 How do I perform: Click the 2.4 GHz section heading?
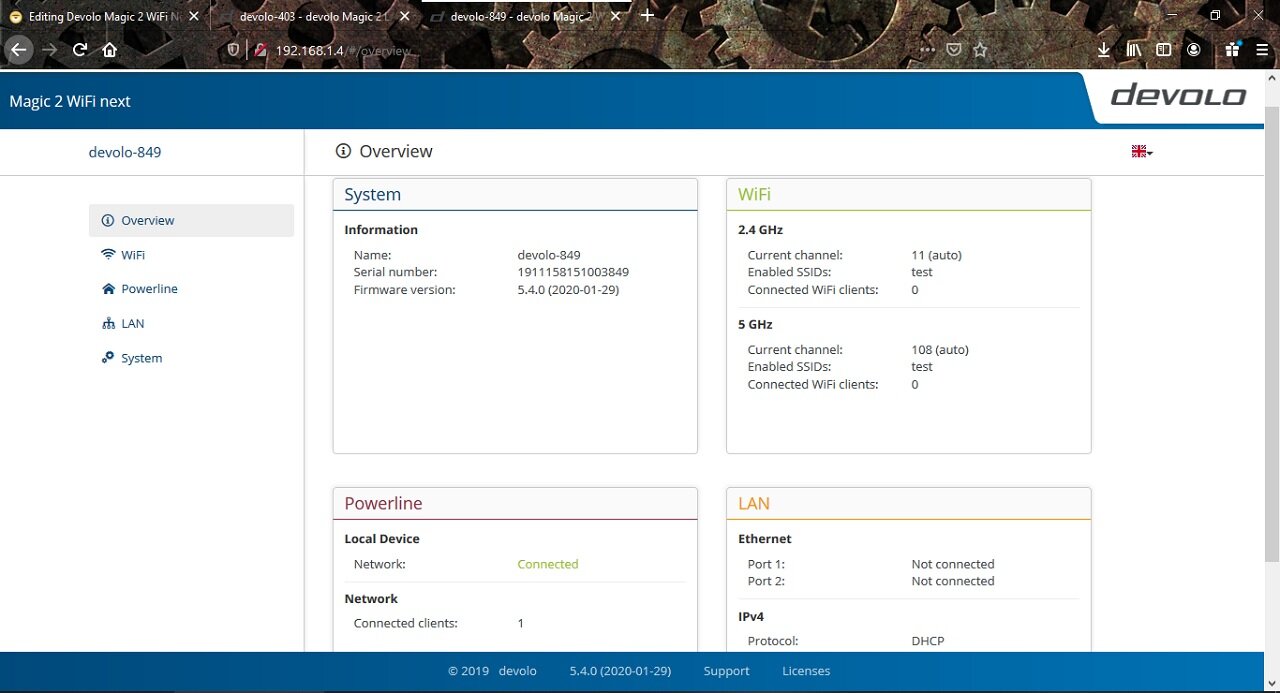760,230
